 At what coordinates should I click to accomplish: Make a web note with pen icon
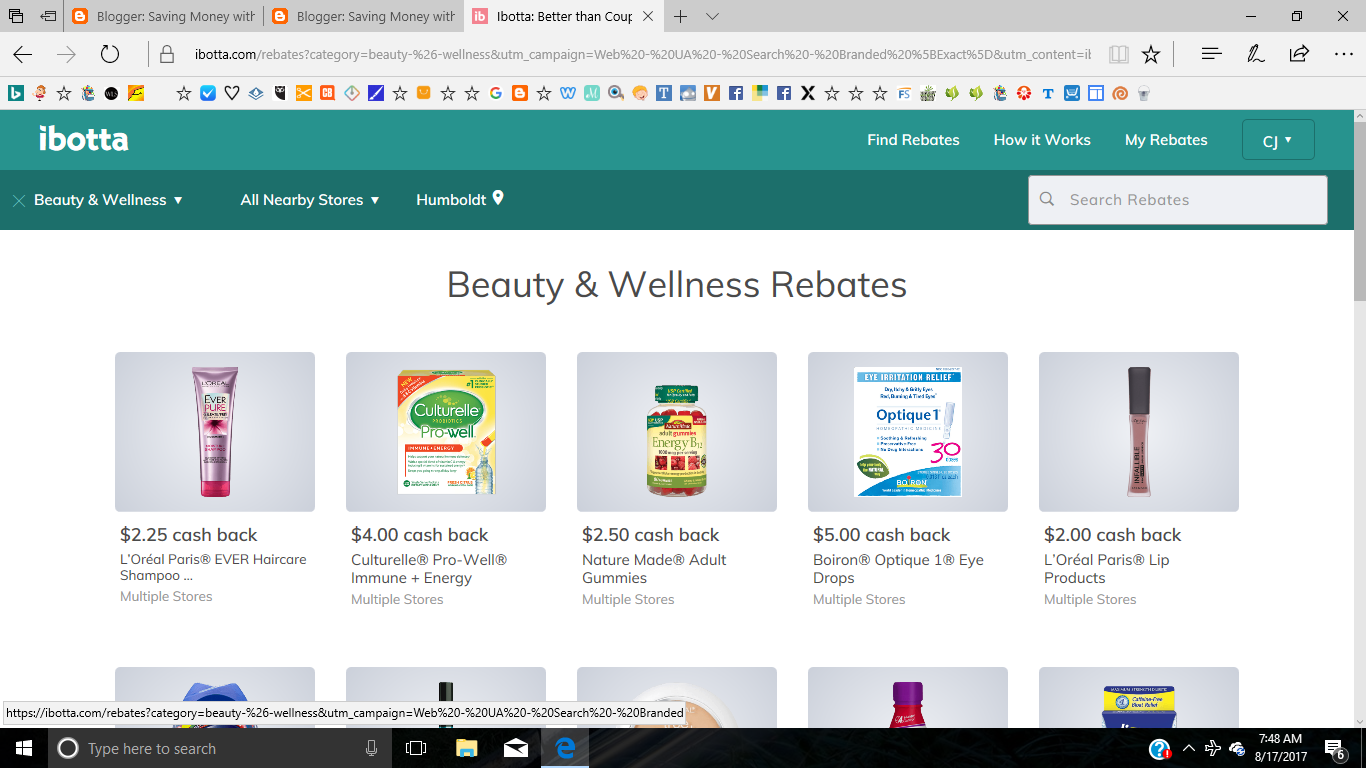coord(1255,54)
